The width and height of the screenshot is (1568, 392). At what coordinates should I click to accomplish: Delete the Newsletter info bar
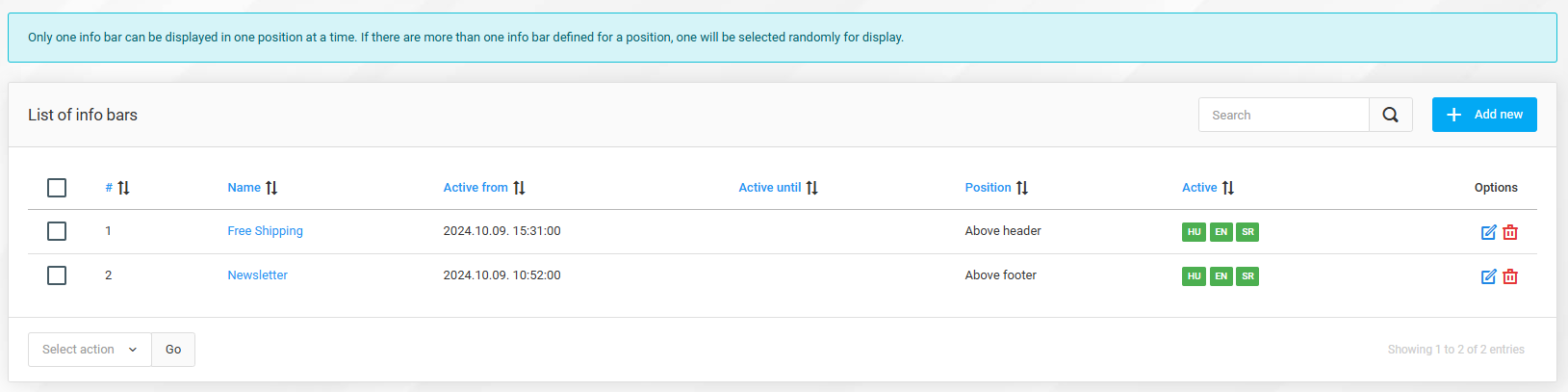coord(1510,276)
